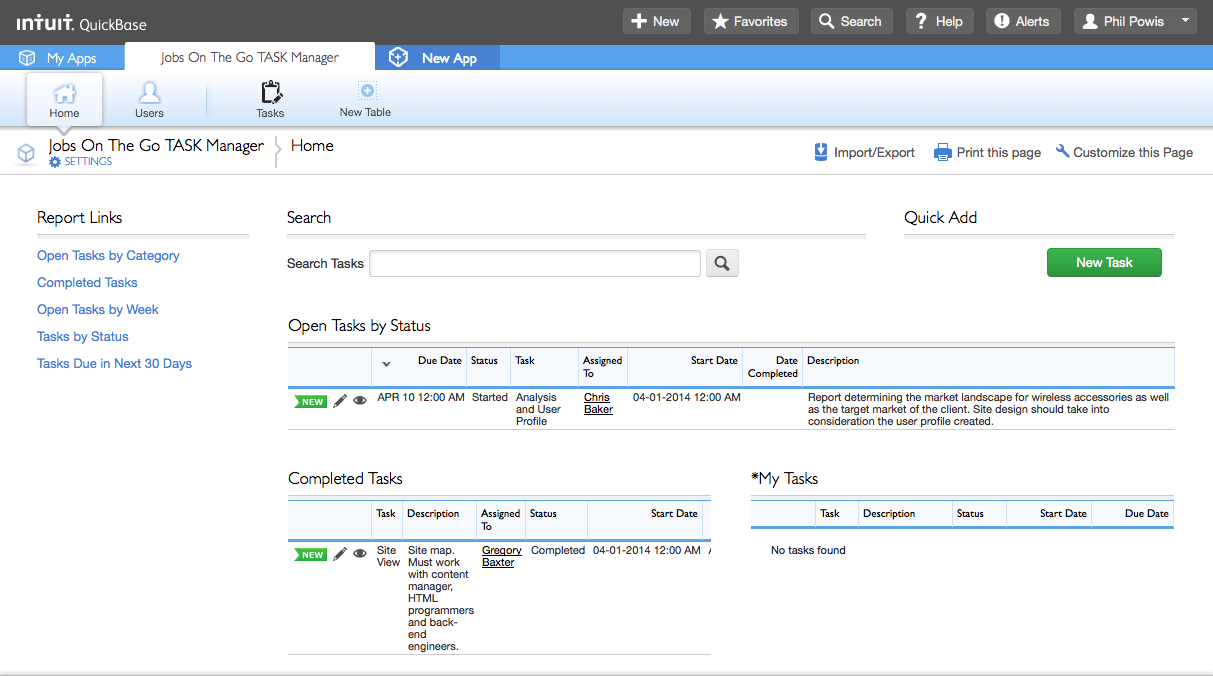Click the New button in top bar

[656, 21]
